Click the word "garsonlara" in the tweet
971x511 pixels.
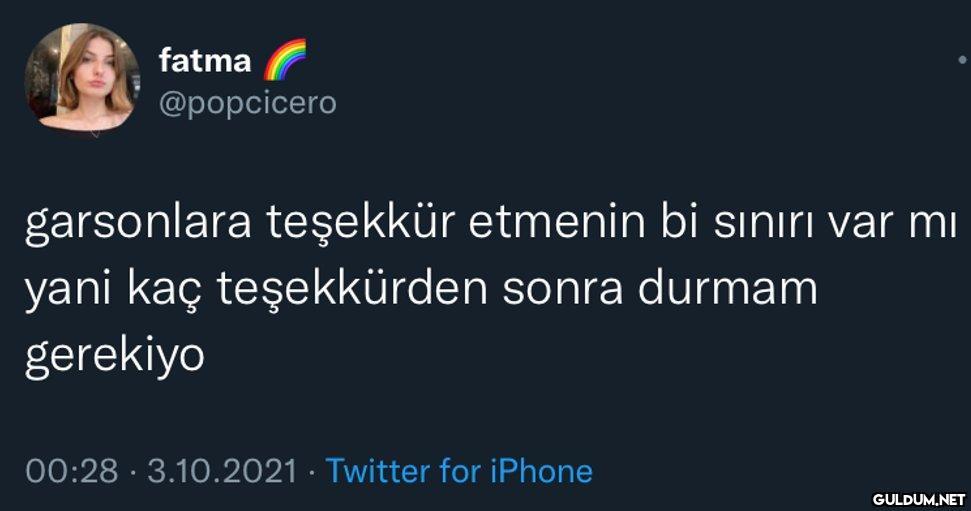137,225
